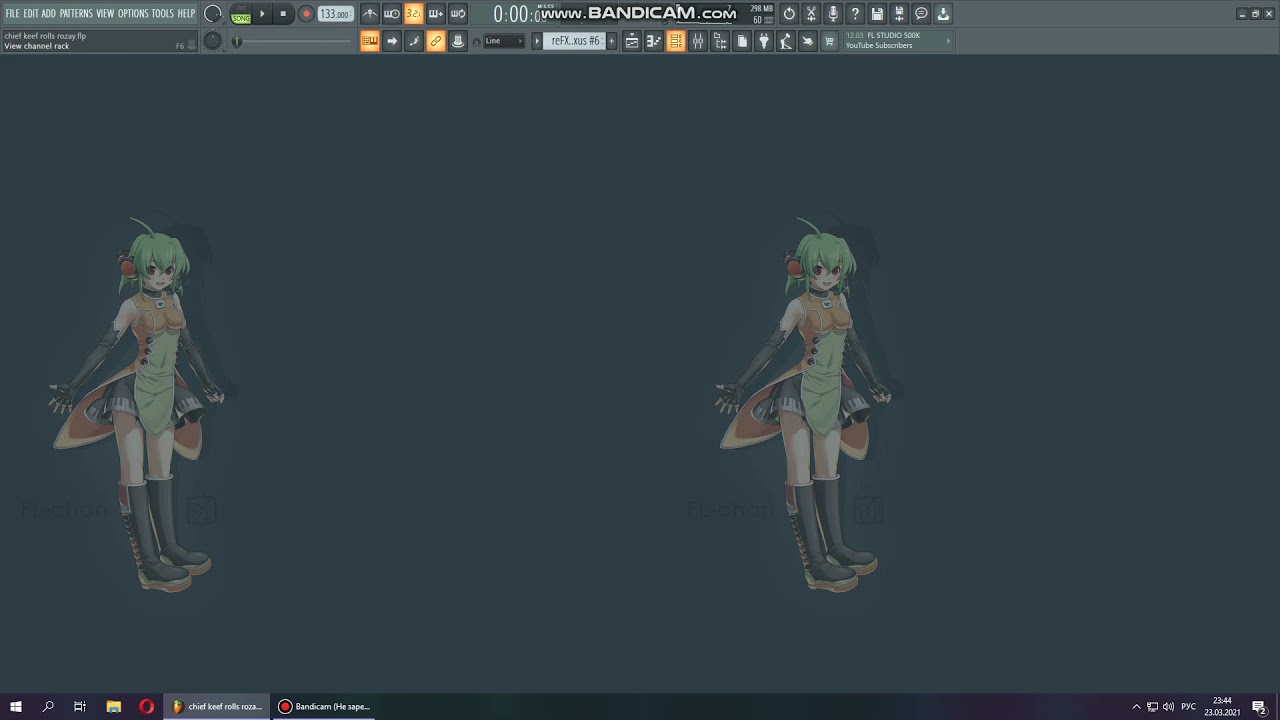
Task: Open the OPTIONS menu
Action: 133,14
